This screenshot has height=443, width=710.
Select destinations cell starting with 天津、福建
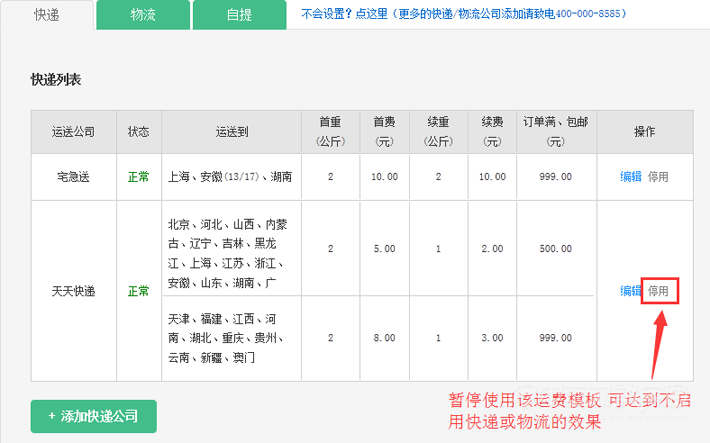[232, 338]
